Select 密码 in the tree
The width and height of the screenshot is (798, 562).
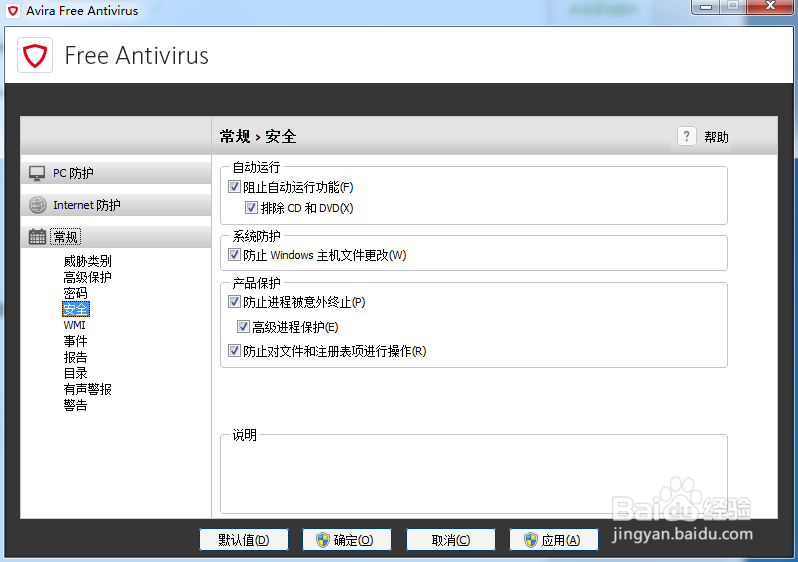click(75, 293)
